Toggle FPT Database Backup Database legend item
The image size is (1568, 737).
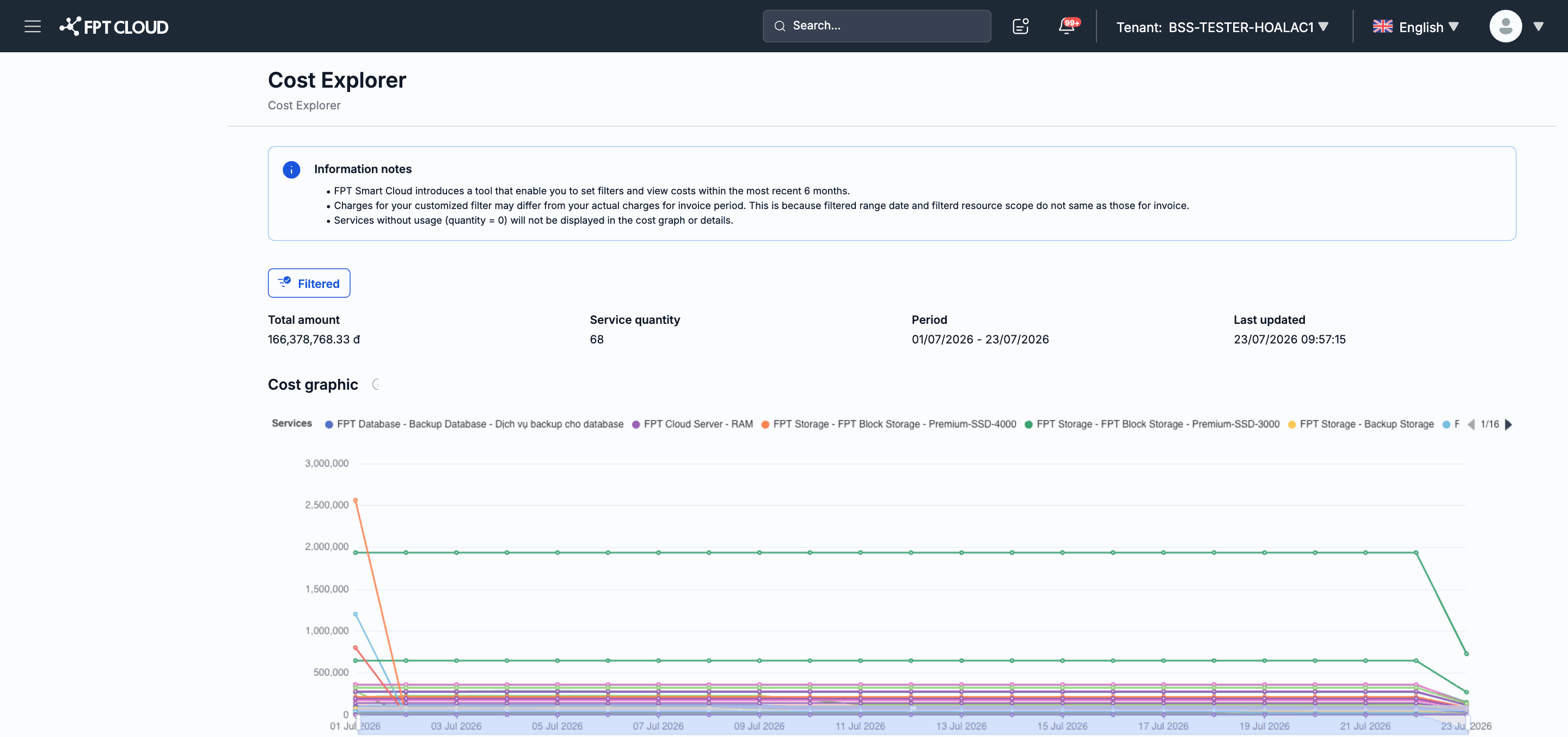coord(474,424)
